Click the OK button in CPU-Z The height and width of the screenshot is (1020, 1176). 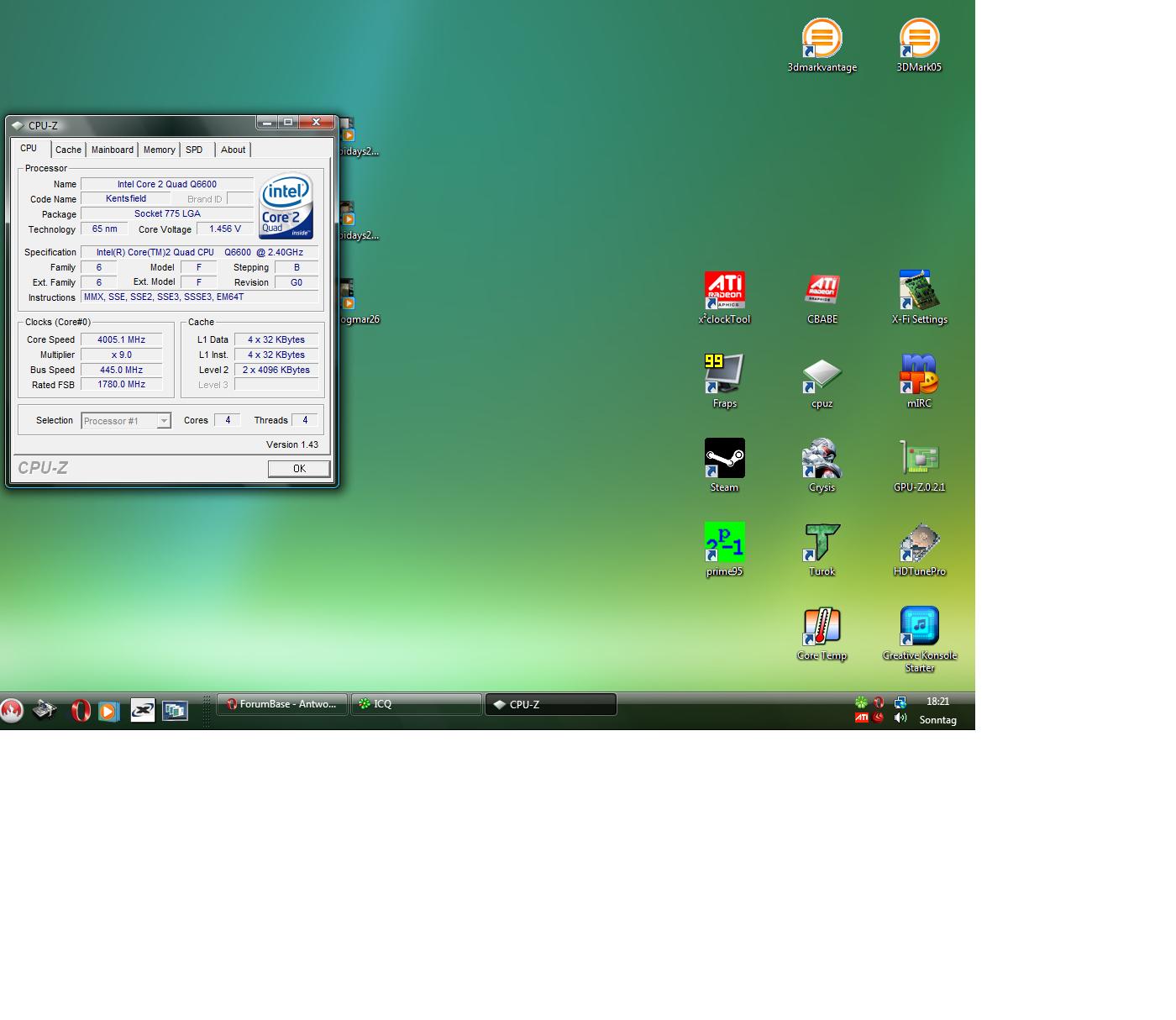tap(299, 469)
